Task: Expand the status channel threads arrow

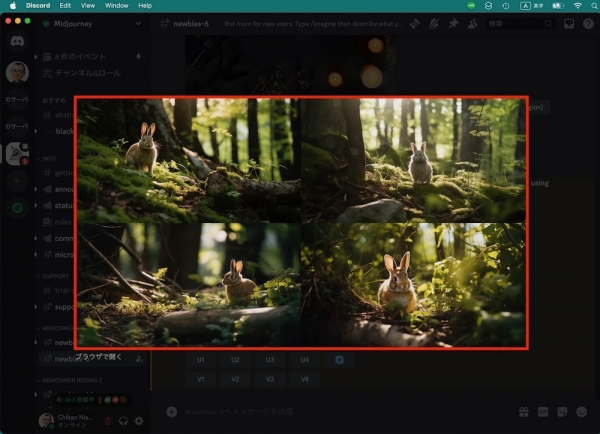Action: (x=36, y=206)
